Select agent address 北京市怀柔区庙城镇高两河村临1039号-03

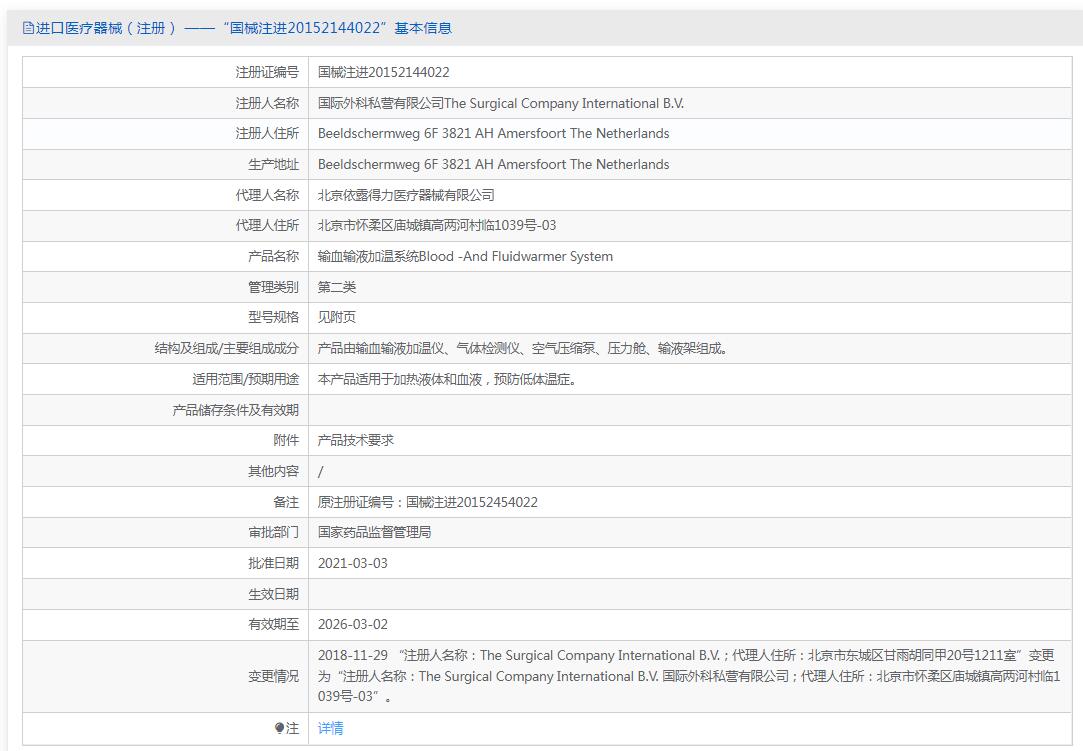tap(437, 225)
